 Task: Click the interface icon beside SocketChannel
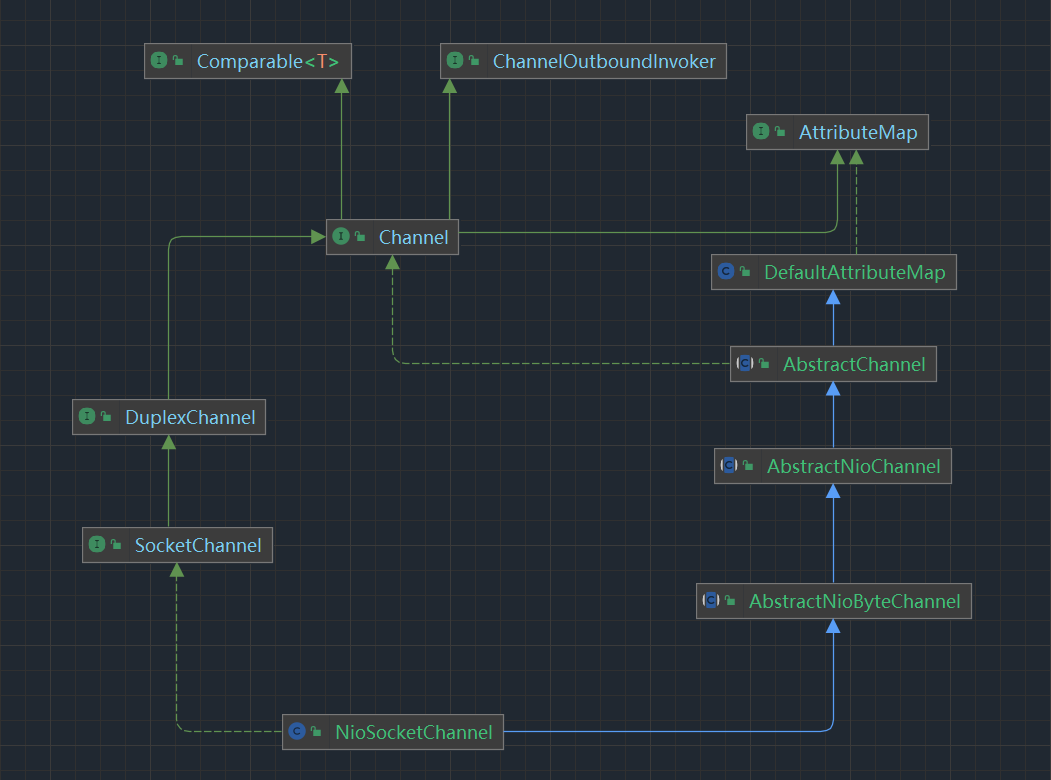(96, 545)
